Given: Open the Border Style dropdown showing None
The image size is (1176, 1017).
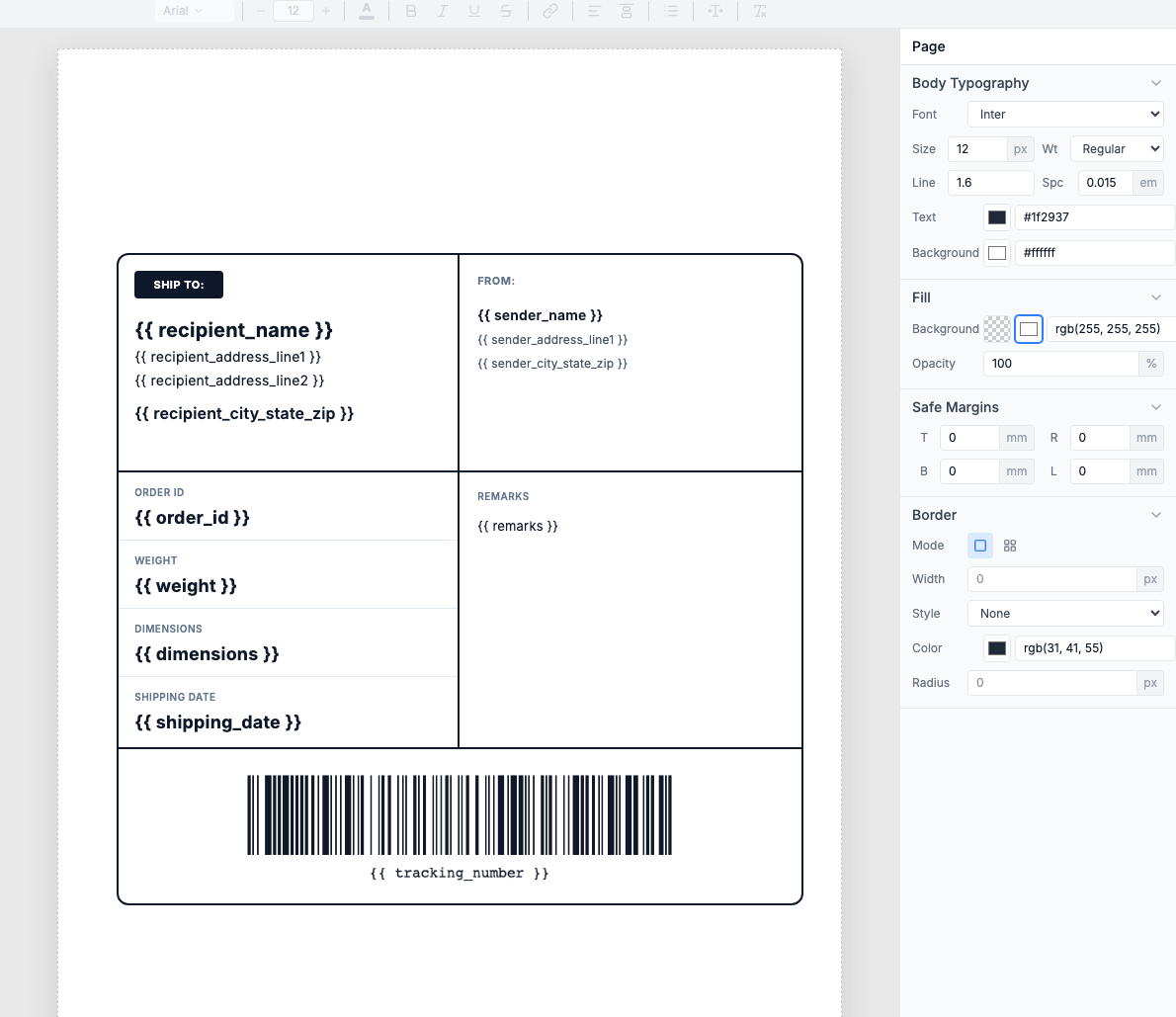Looking at the screenshot, I should click(x=1065, y=613).
